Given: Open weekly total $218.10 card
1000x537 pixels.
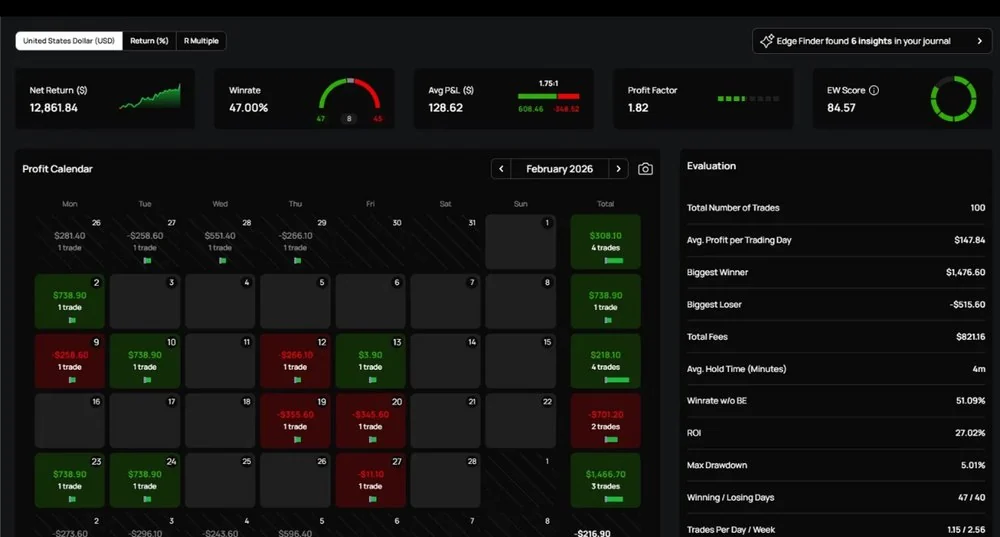Looking at the screenshot, I should (605, 361).
